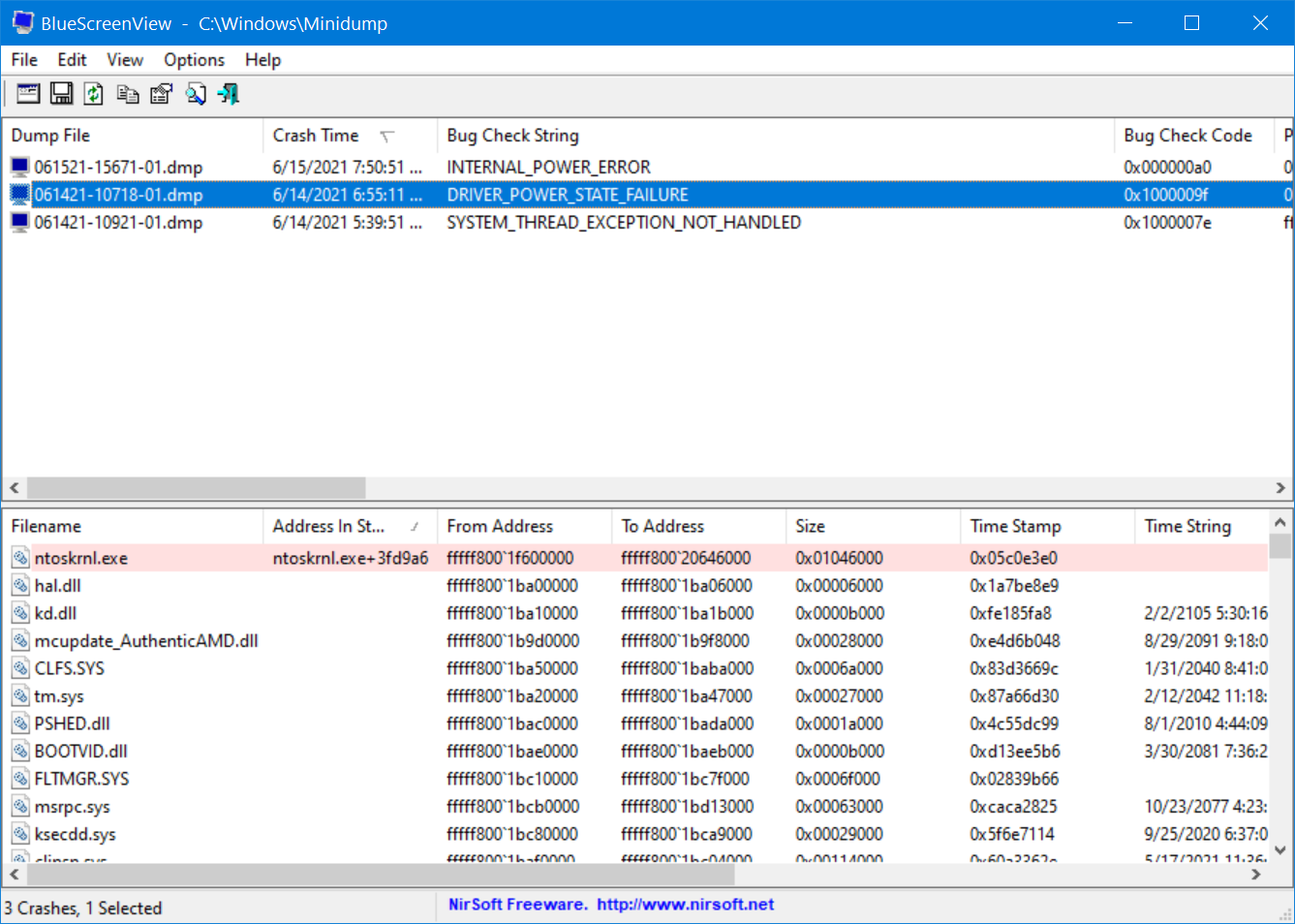Open Advanced Options via first toolbar icon
The width and height of the screenshot is (1295, 924).
27,93
